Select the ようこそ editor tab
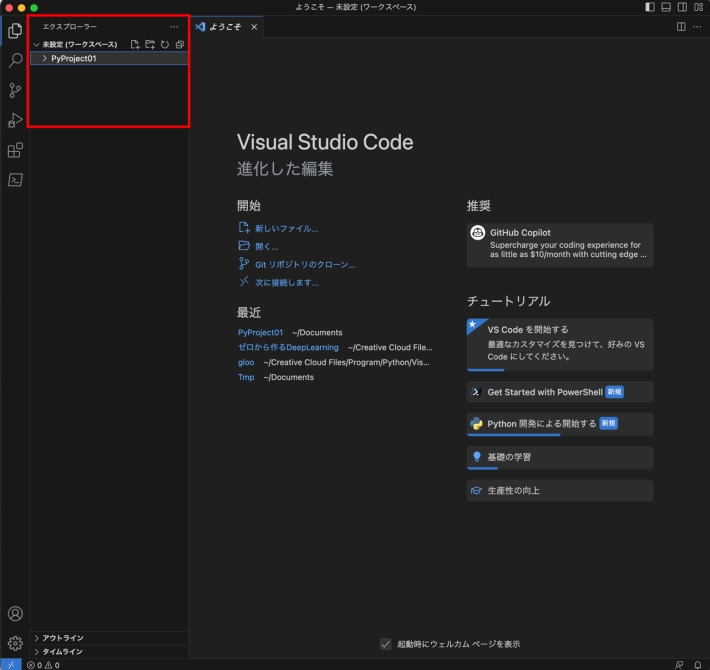Image resolution: width=710 pixels, height=670 pixels. tap(225, 27)
